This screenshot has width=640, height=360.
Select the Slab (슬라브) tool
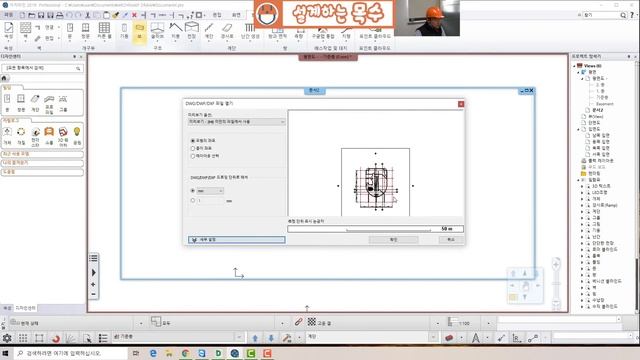coord(157,31)
